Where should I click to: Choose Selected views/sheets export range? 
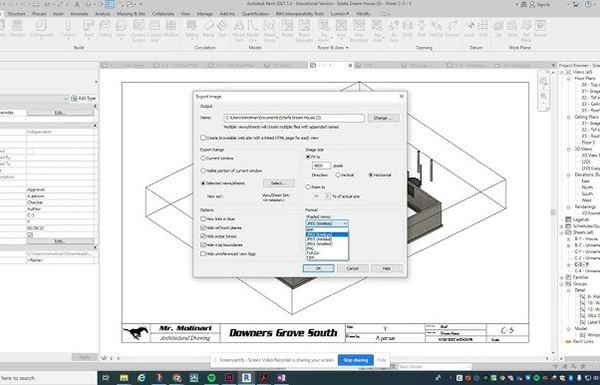(x=203, y=183)
